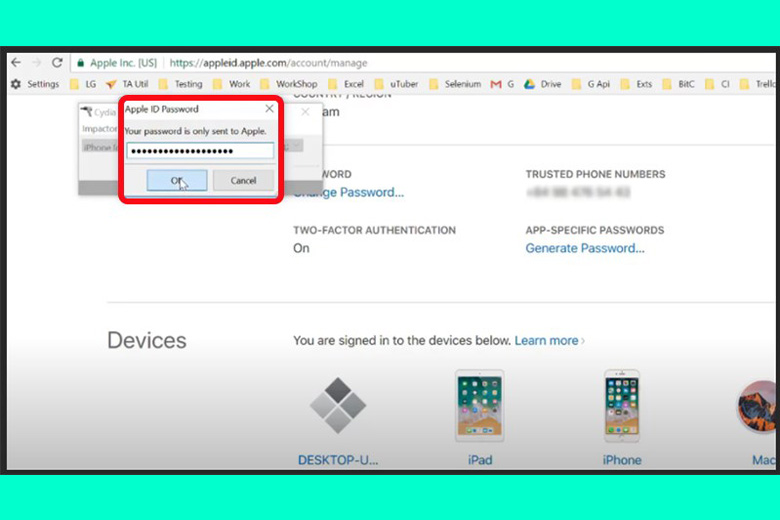Screen dimensions: 780x520
Task: Click the APP-SPECIFIC PASSWORDS heading
Action: pyautogui.click(x=595, y=230)
